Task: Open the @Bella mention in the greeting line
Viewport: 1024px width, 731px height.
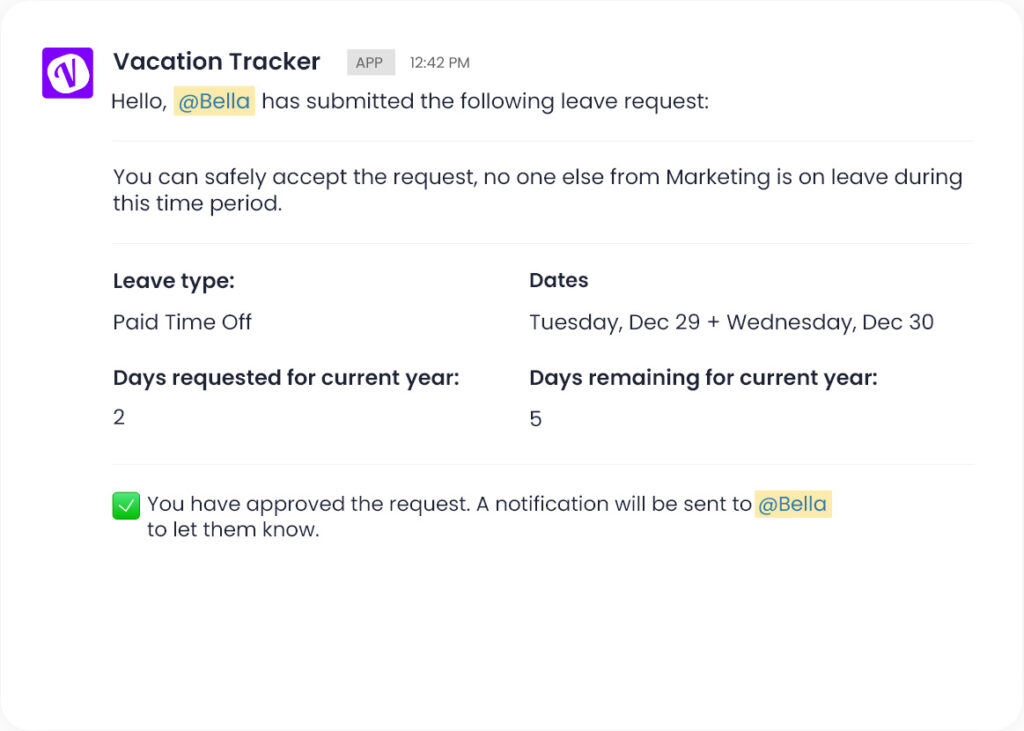Action: (214, 101)
